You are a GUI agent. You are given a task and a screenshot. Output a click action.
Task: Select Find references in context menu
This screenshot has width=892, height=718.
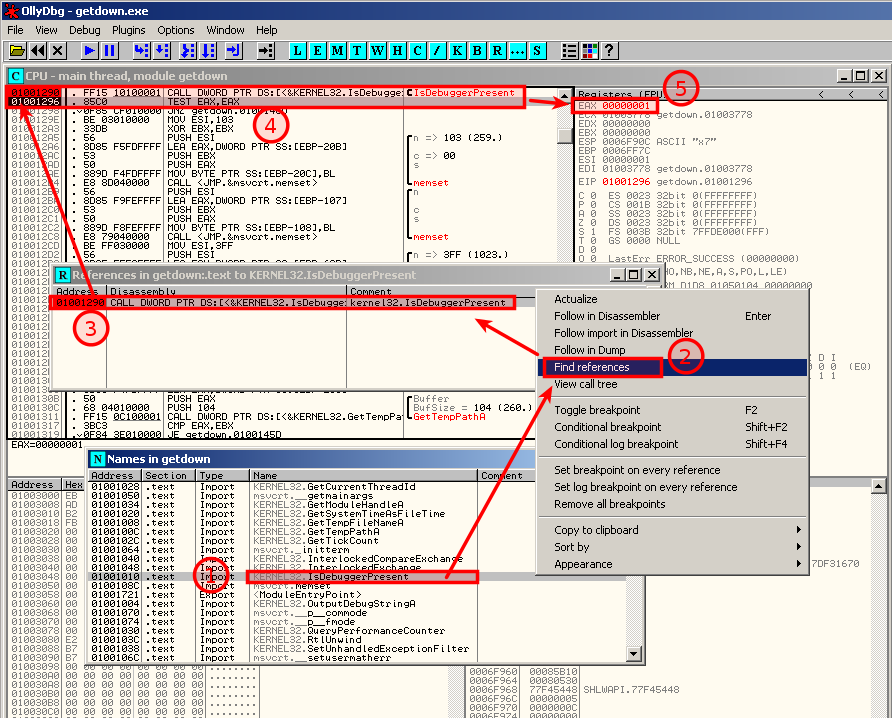pos(592,367)
